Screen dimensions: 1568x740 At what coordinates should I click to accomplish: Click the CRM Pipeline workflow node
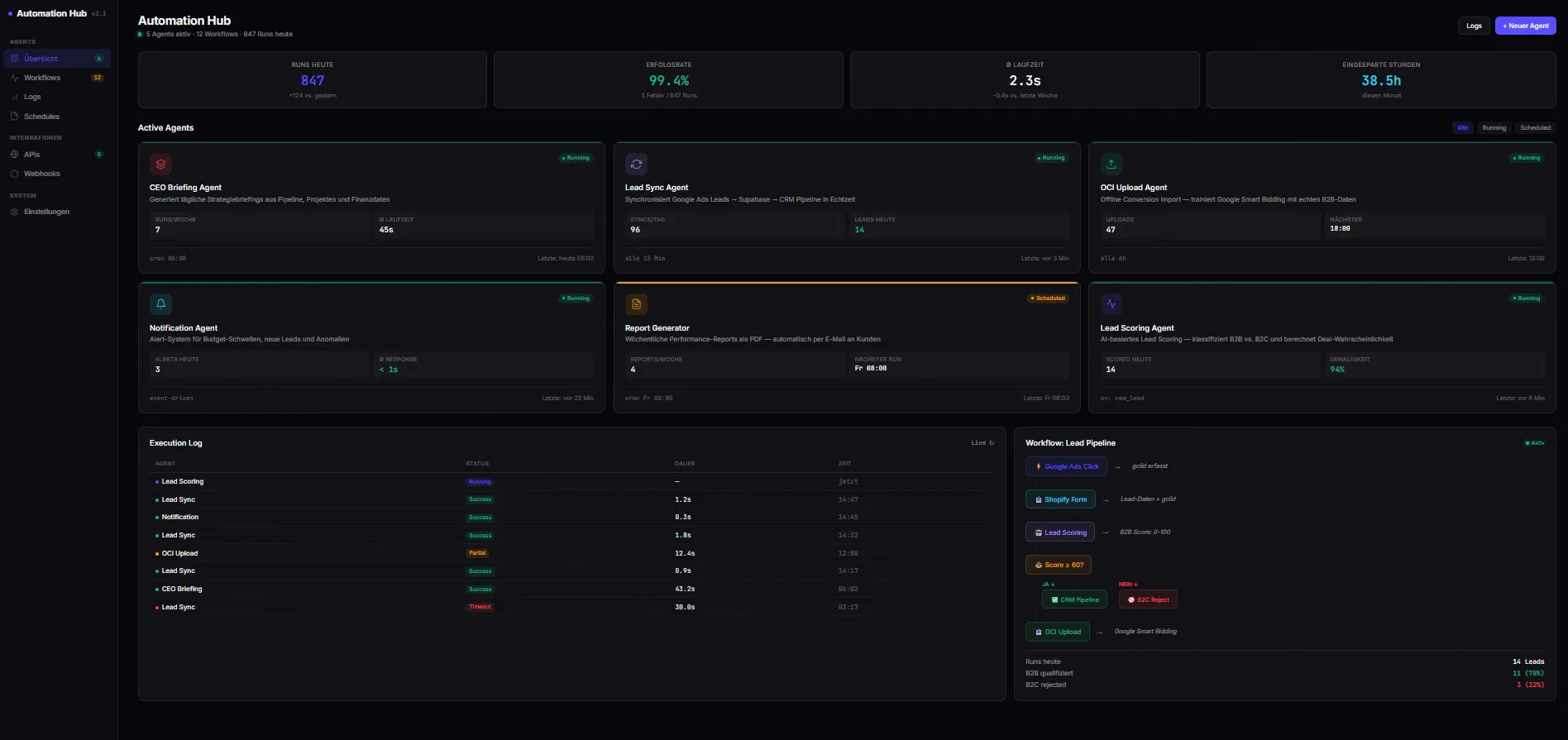[1074, 599]
